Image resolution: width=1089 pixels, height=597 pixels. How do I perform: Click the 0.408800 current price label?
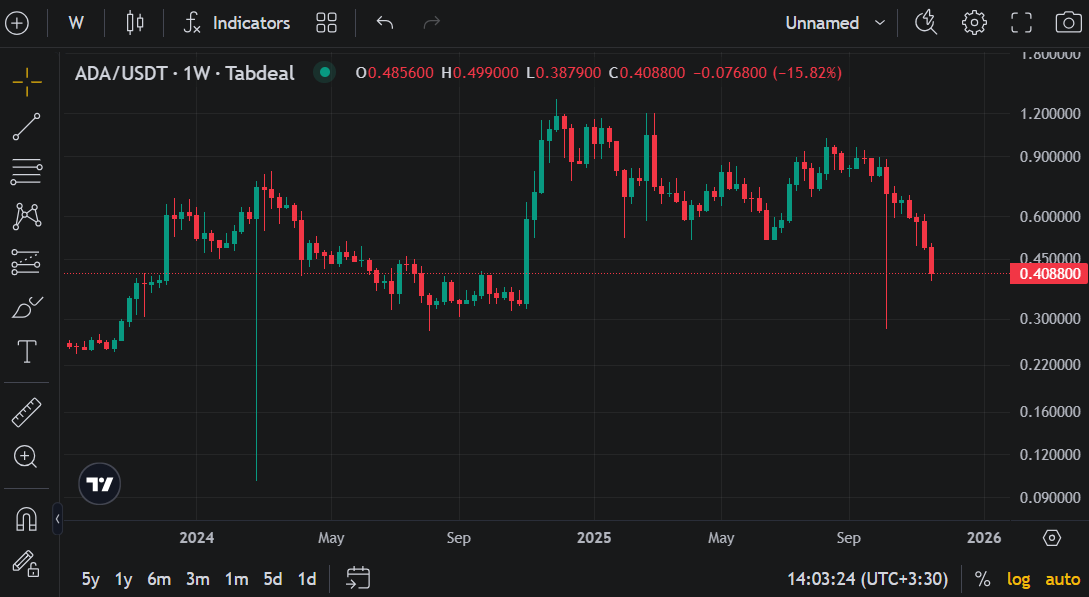(1047, 273)
